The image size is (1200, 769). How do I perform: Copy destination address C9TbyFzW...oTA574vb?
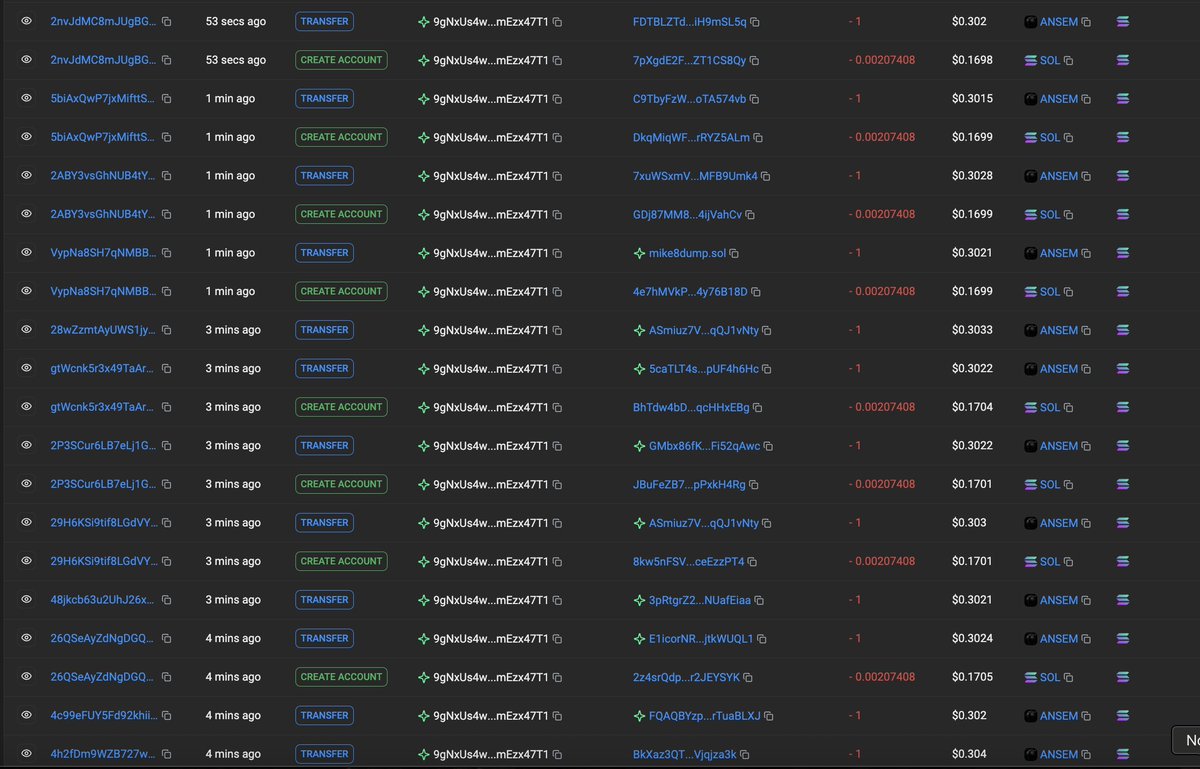click(x=754, y=100)
